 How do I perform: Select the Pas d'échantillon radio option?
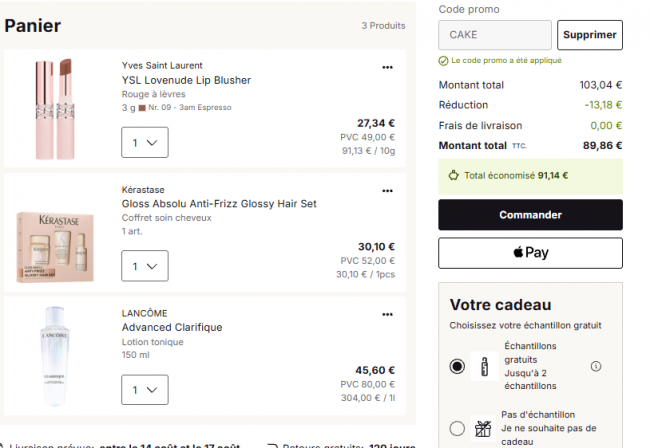[x=457, y=428]
